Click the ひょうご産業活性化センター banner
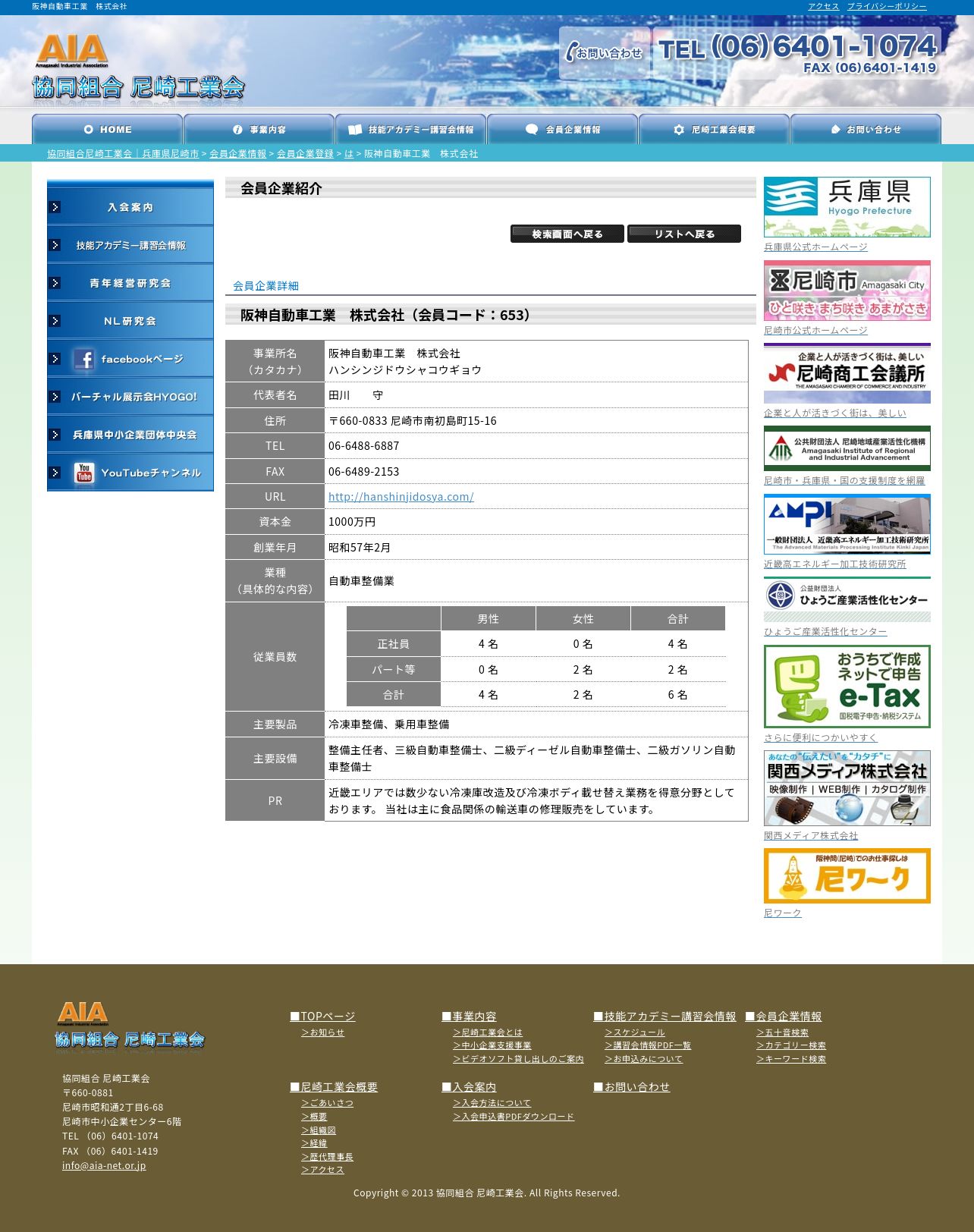This screenshot has height=1232, width=974. point(847,599)
